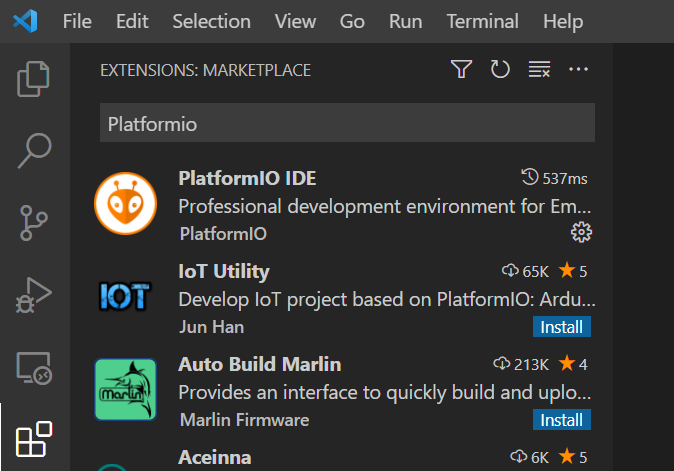
Task: Open the Help menu
Action: [563, 21]
